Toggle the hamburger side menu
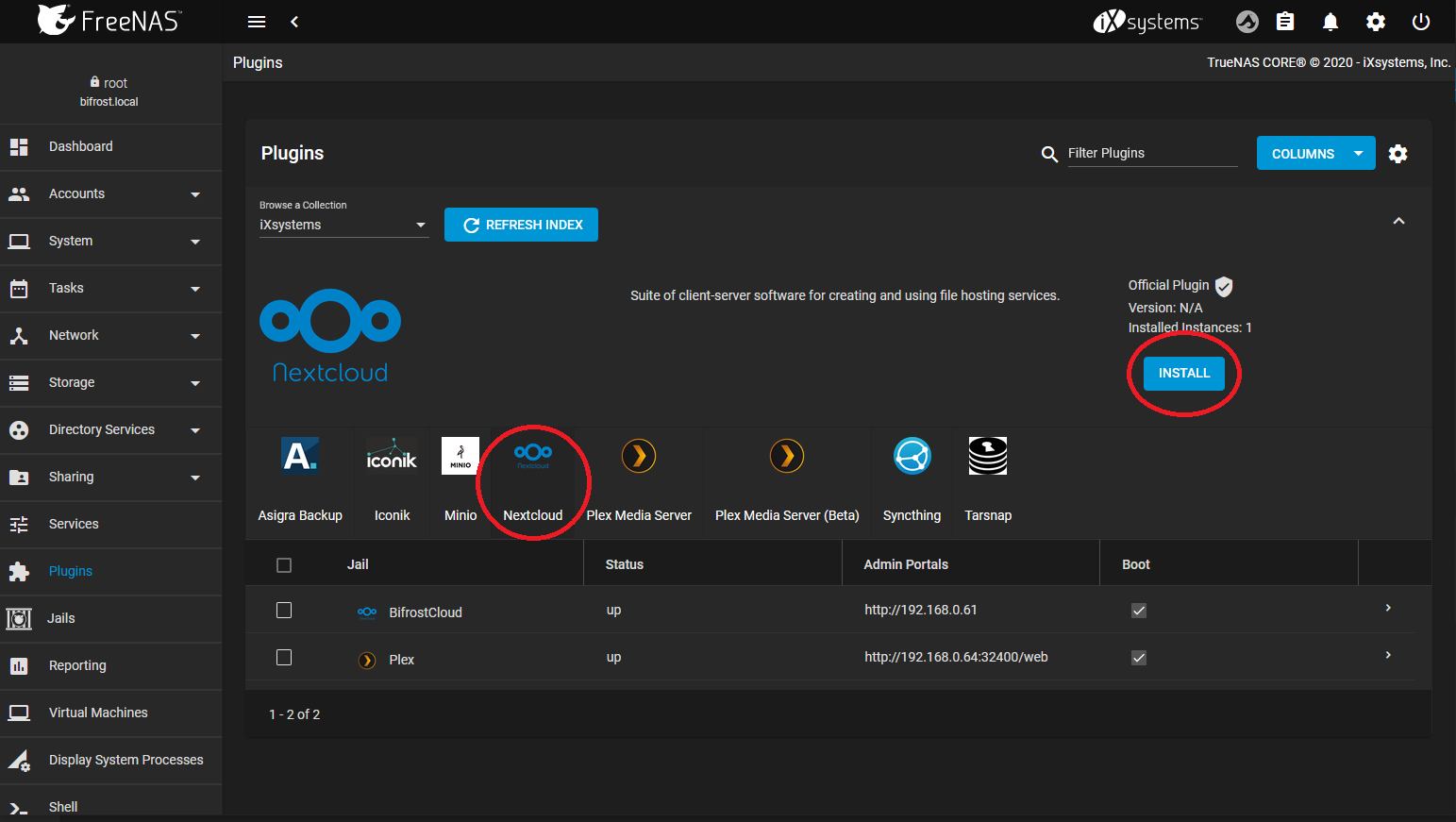 point(257,22)
